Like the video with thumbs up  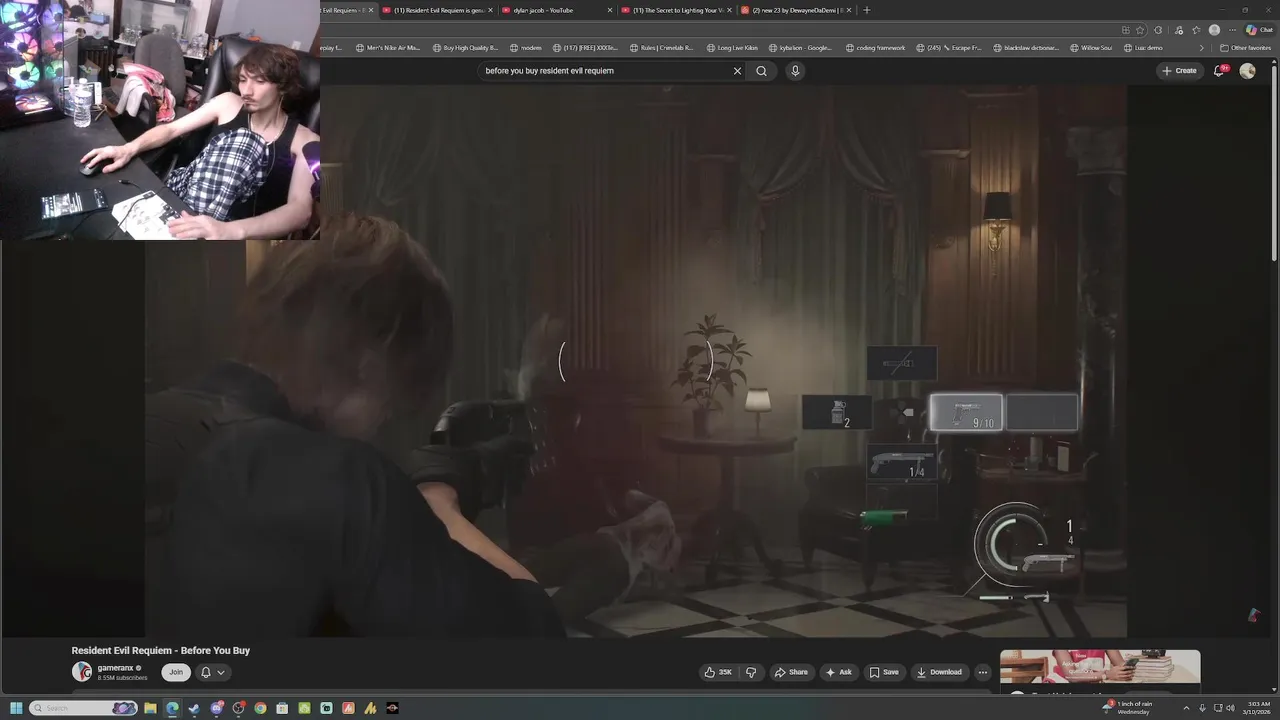point(718,672)
